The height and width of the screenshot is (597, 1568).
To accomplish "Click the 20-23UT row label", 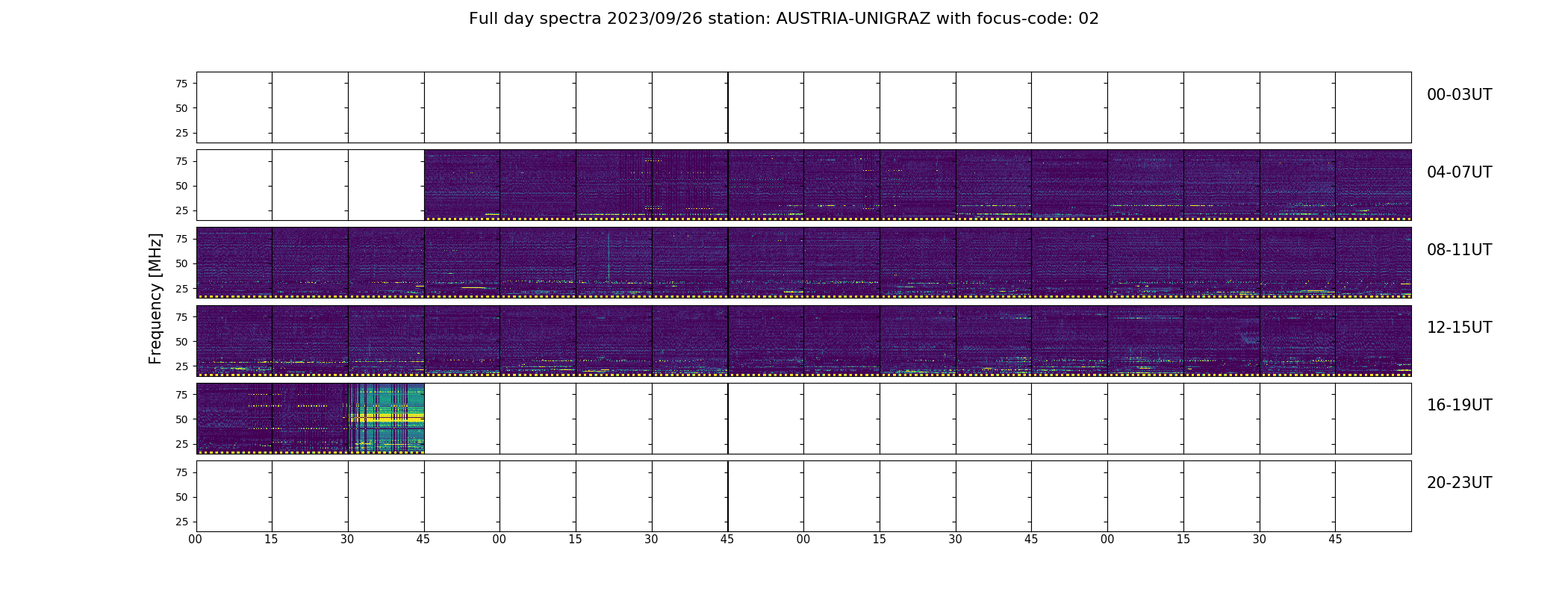I will pos(1458,483).
